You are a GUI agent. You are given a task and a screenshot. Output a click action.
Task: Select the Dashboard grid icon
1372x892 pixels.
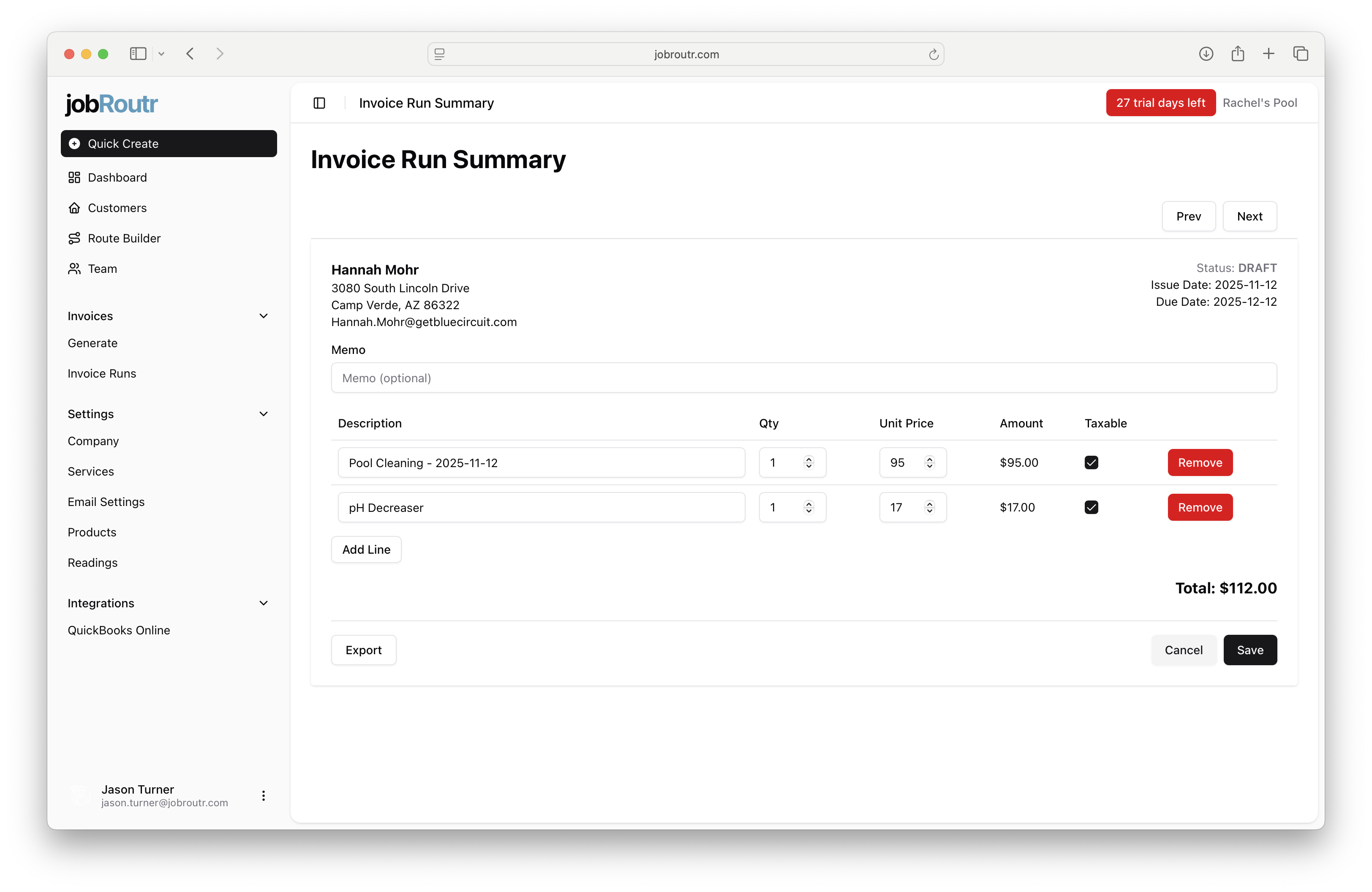coord(75,177)
